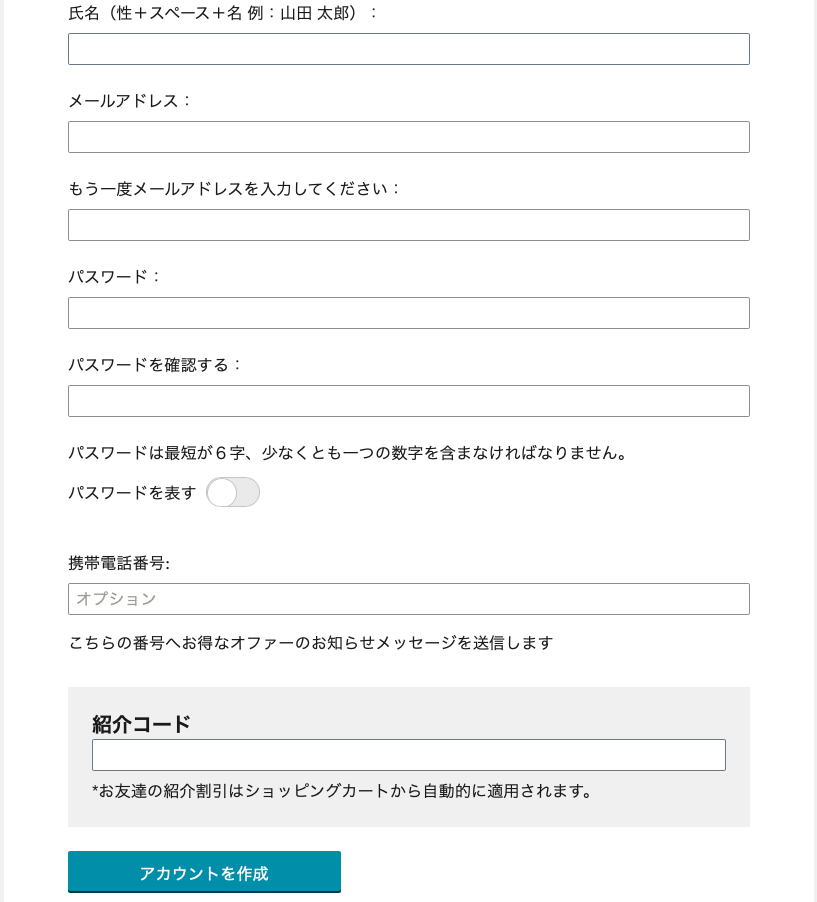Click the 紹介コード input field
The height and width of the screenshot is (902, 817).
pyautogui.click(x=408, y=755)
